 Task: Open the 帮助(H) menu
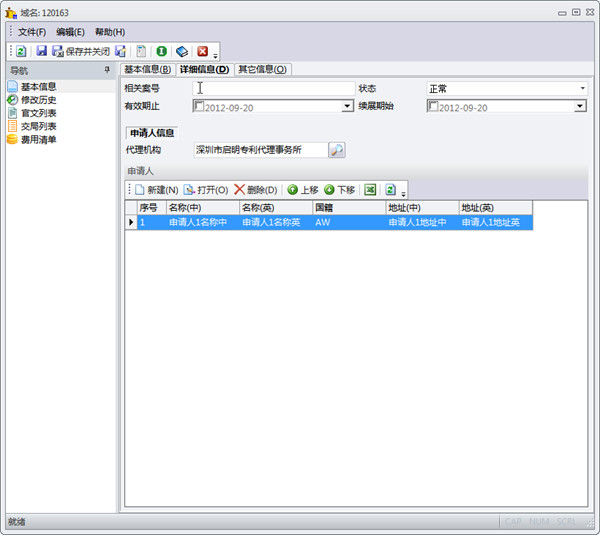110,32
